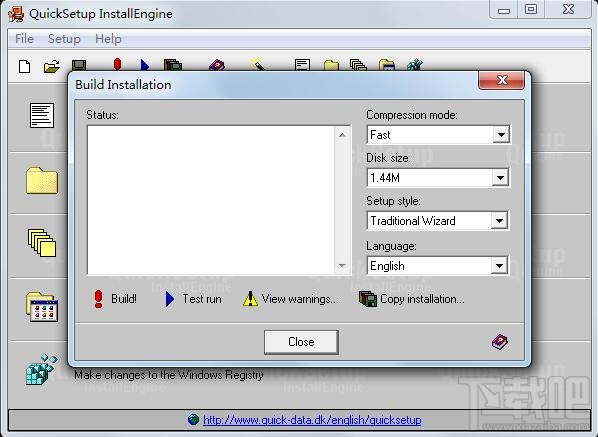Click the Status box scroll up arrow
This screenshot has width=598, height=437.
point(342,135)
